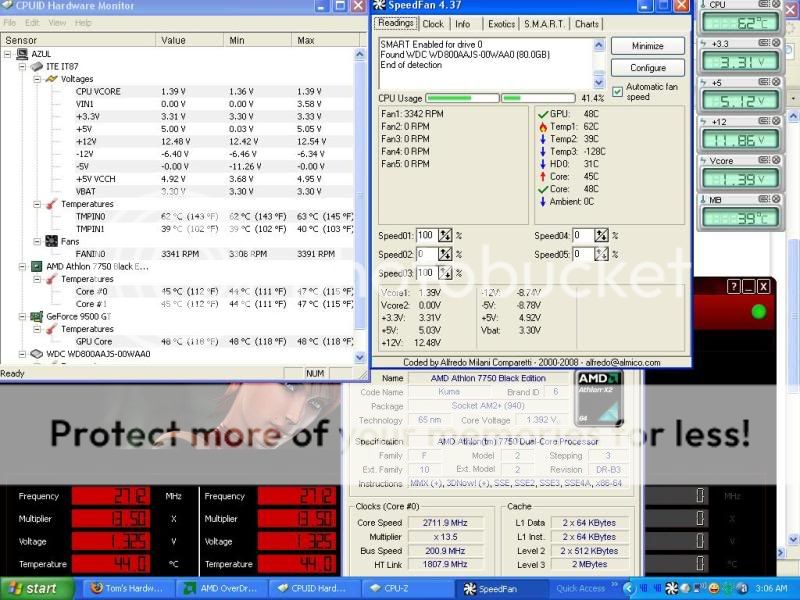This screenshot has height=600, width=800.
Task: Select the TMPIN0 temperature row
Action: [177, 216]
